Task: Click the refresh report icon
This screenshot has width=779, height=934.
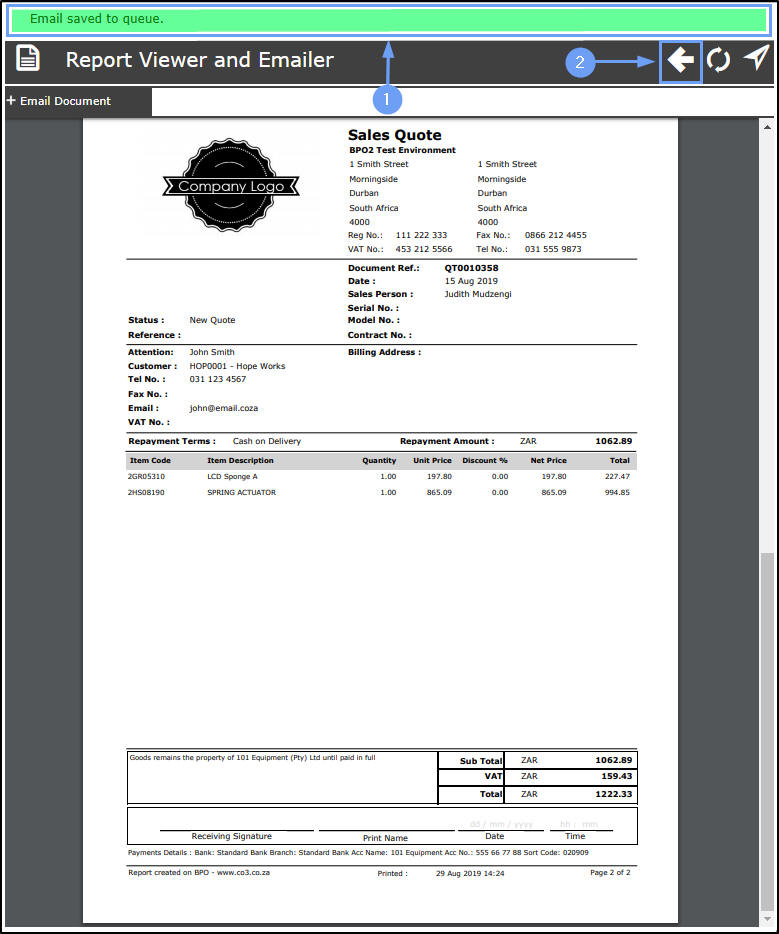Action: [718, 60]
